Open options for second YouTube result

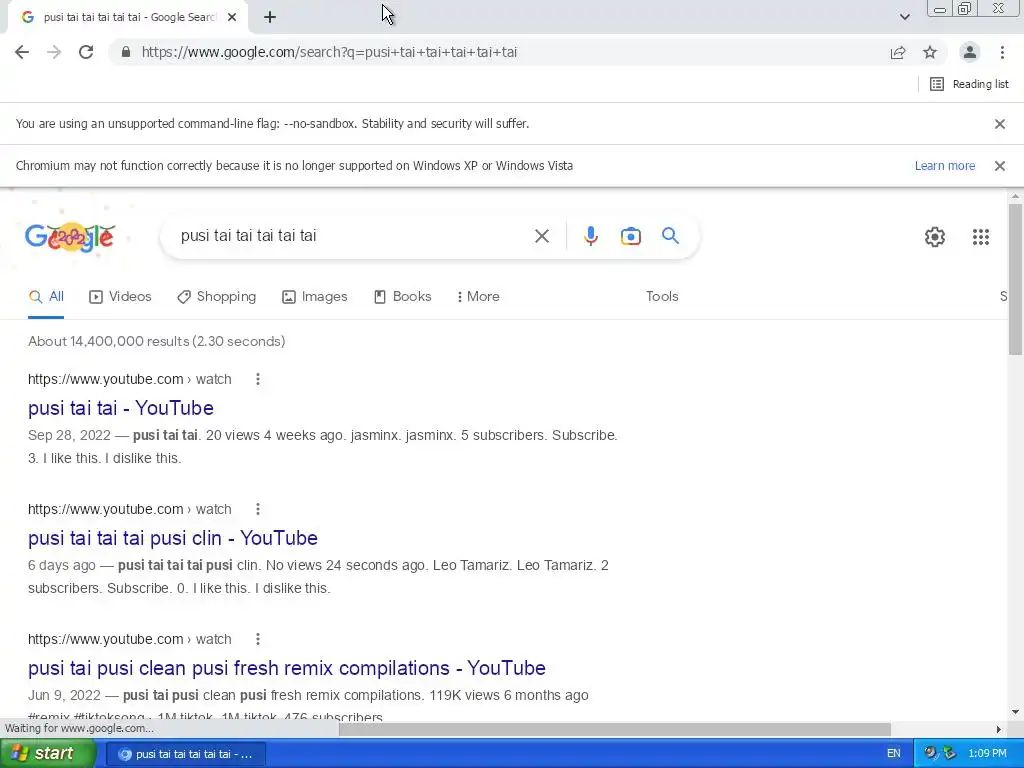[258, 509]
